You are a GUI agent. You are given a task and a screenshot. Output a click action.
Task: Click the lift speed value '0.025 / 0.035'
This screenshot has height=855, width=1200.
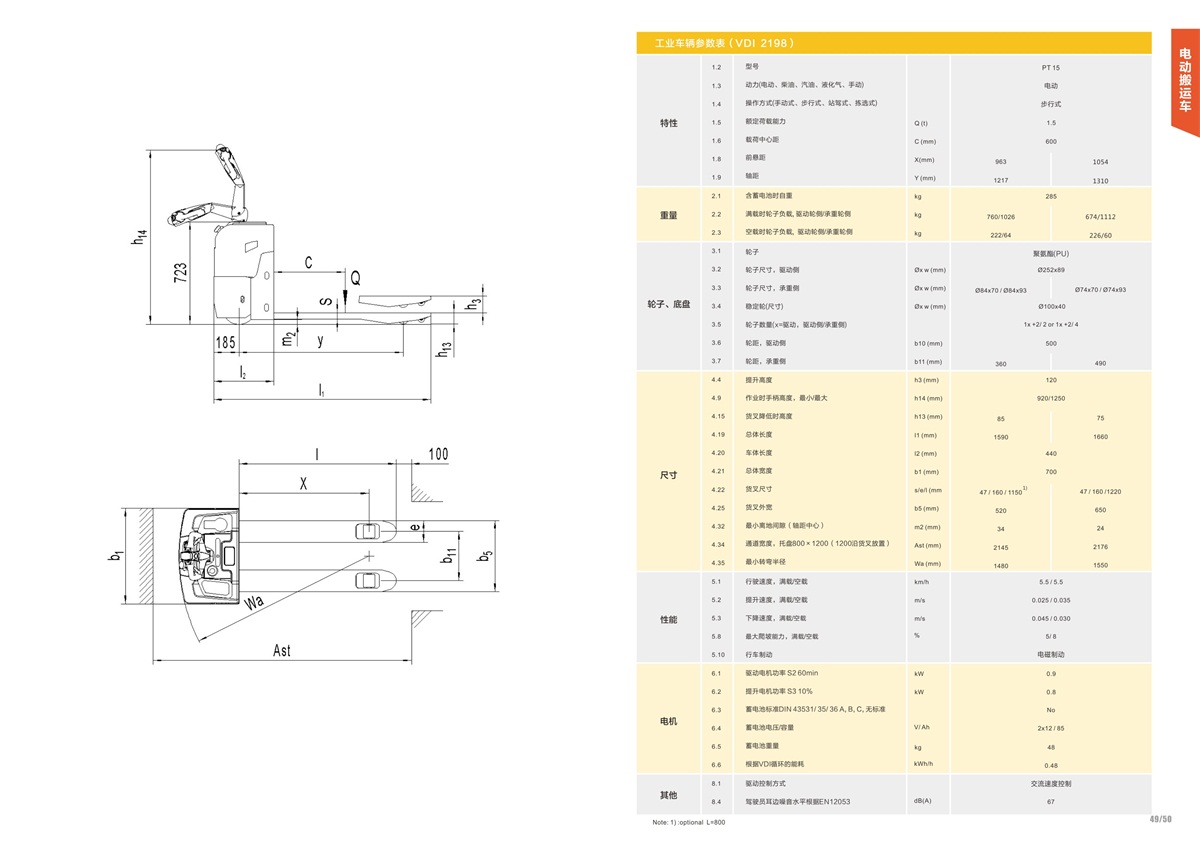pyautogui.click(x=1050, y=600)
